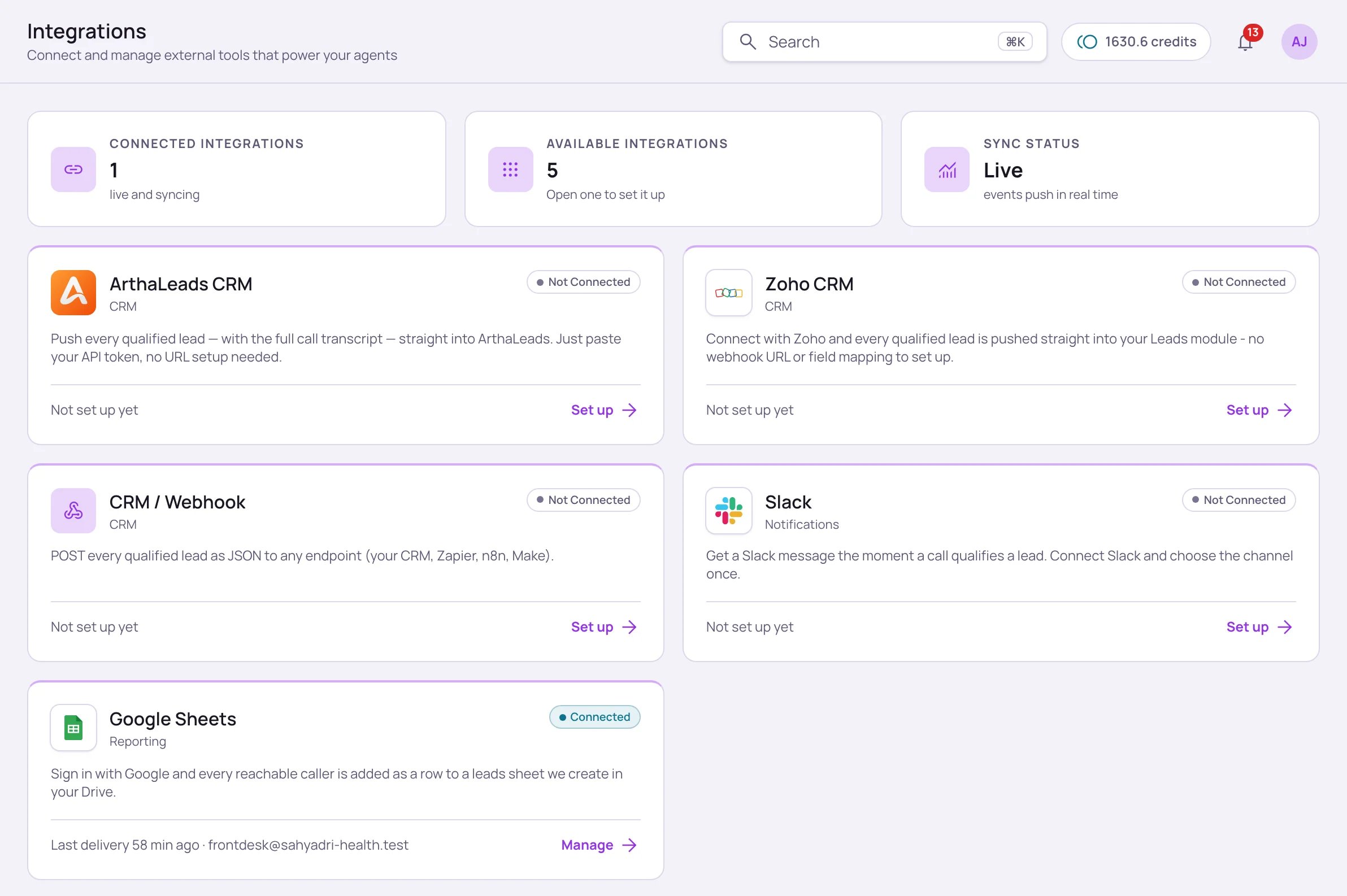Click the Integrations page heading

tap(86, 31)
